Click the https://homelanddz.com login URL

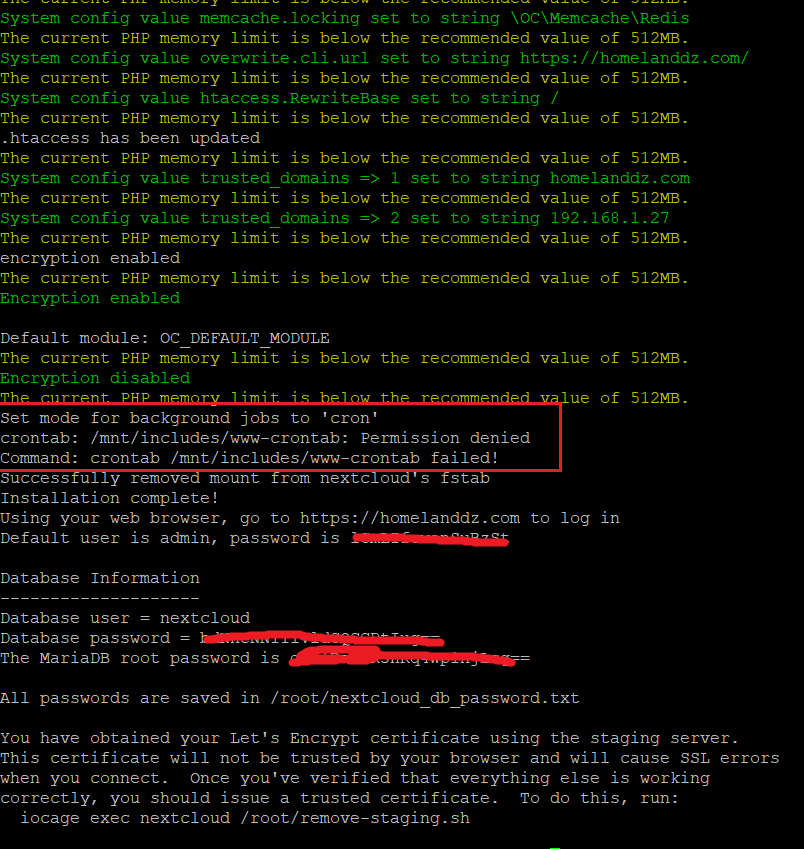pyautogui.click(x=410, y=518)
